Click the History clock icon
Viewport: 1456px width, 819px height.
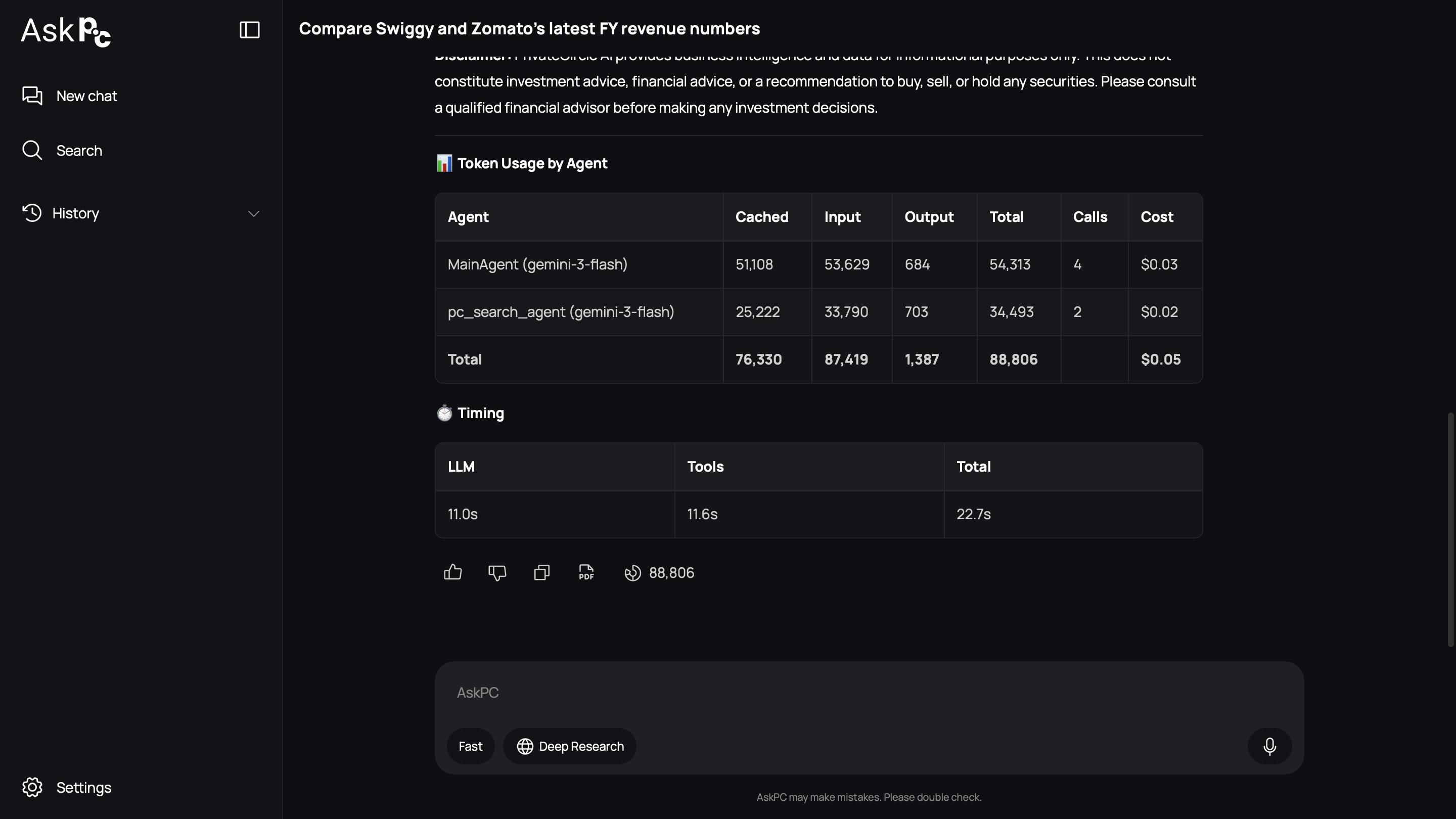coord(32,213)
